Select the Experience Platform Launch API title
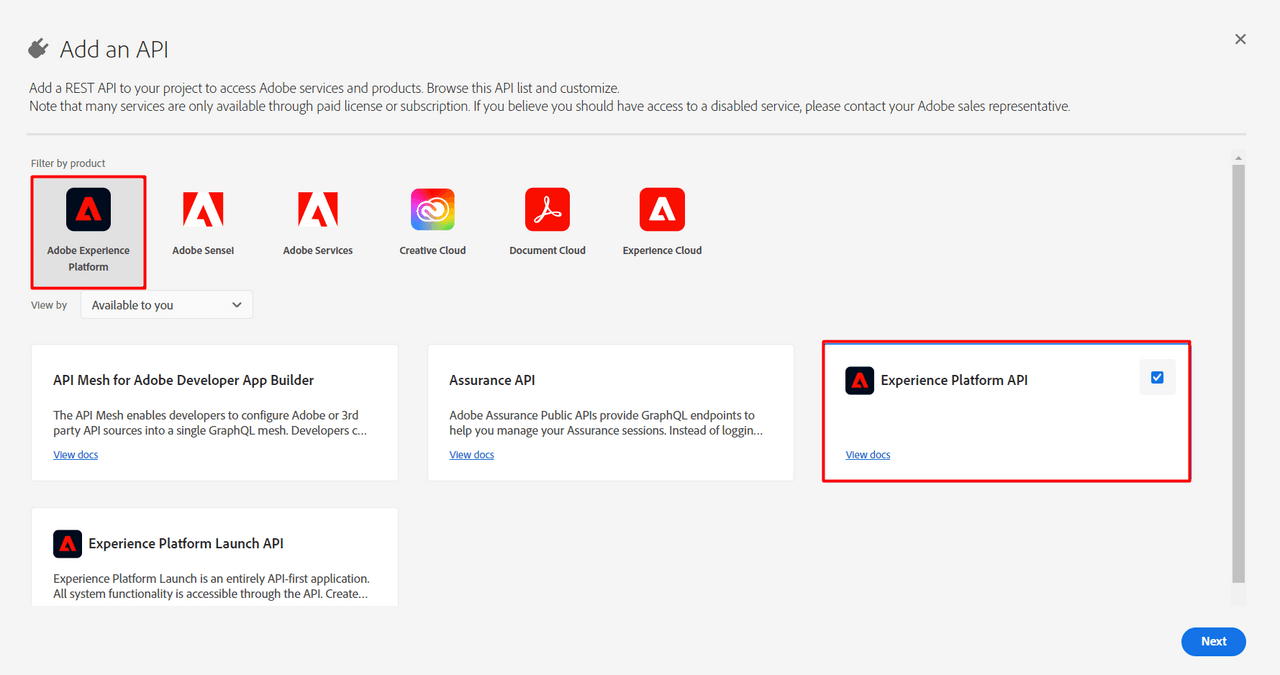The image size is (1280, 675). coord(186,543)
